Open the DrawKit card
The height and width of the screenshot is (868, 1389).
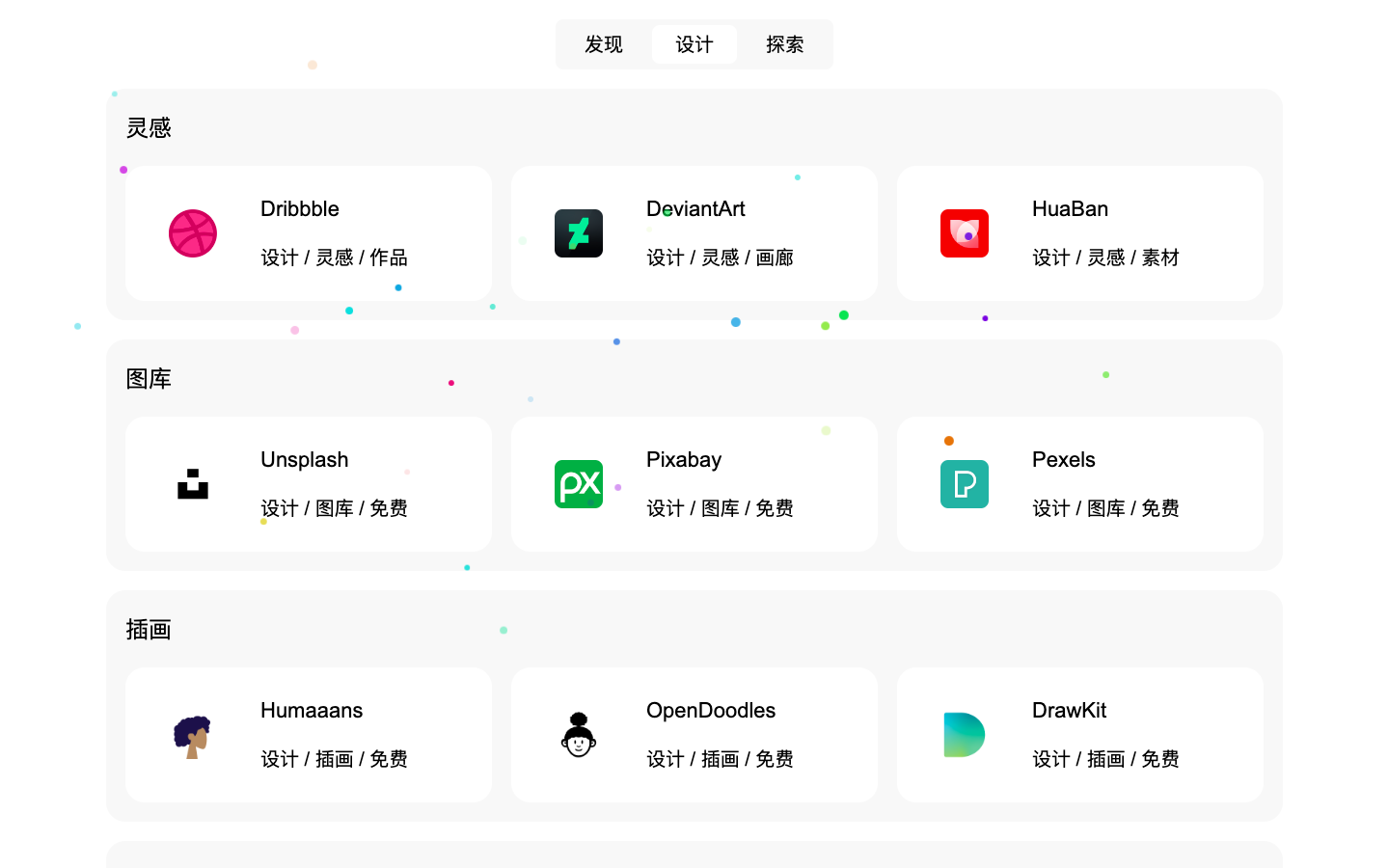(x=1080, y=735)
